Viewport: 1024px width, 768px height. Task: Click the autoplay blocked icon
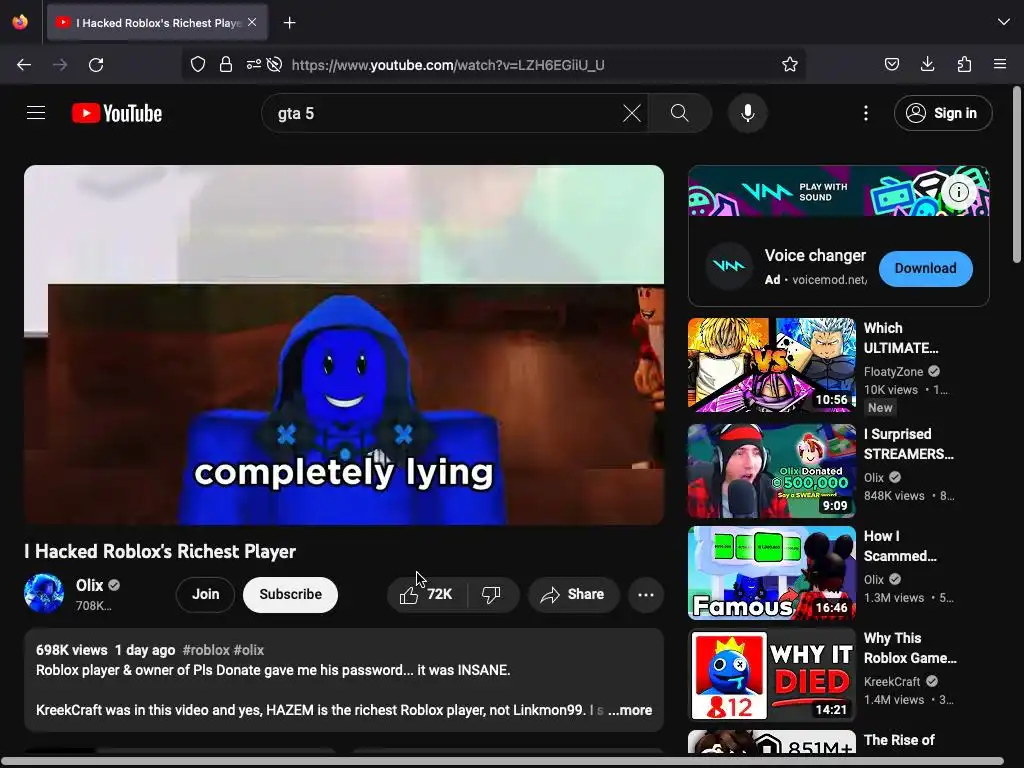275,64
